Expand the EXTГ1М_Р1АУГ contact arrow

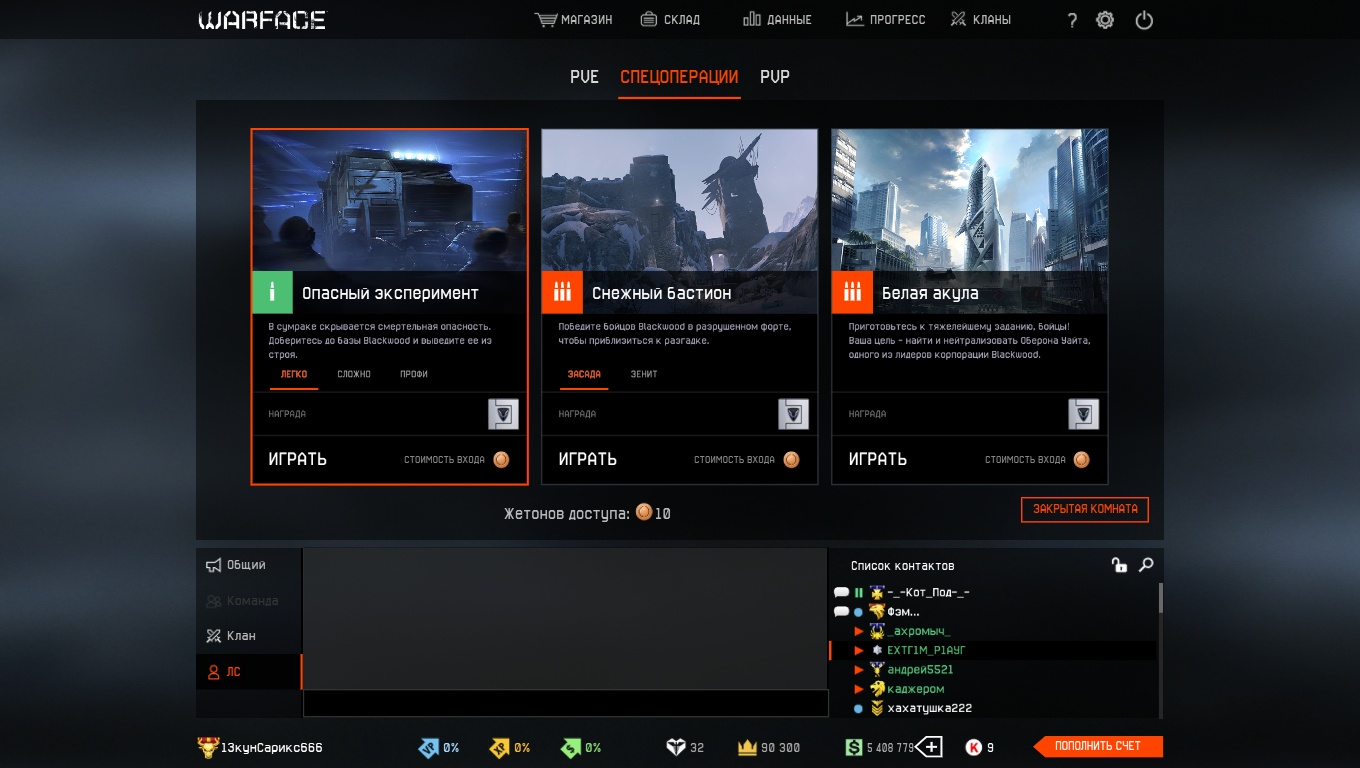point(858,650)
